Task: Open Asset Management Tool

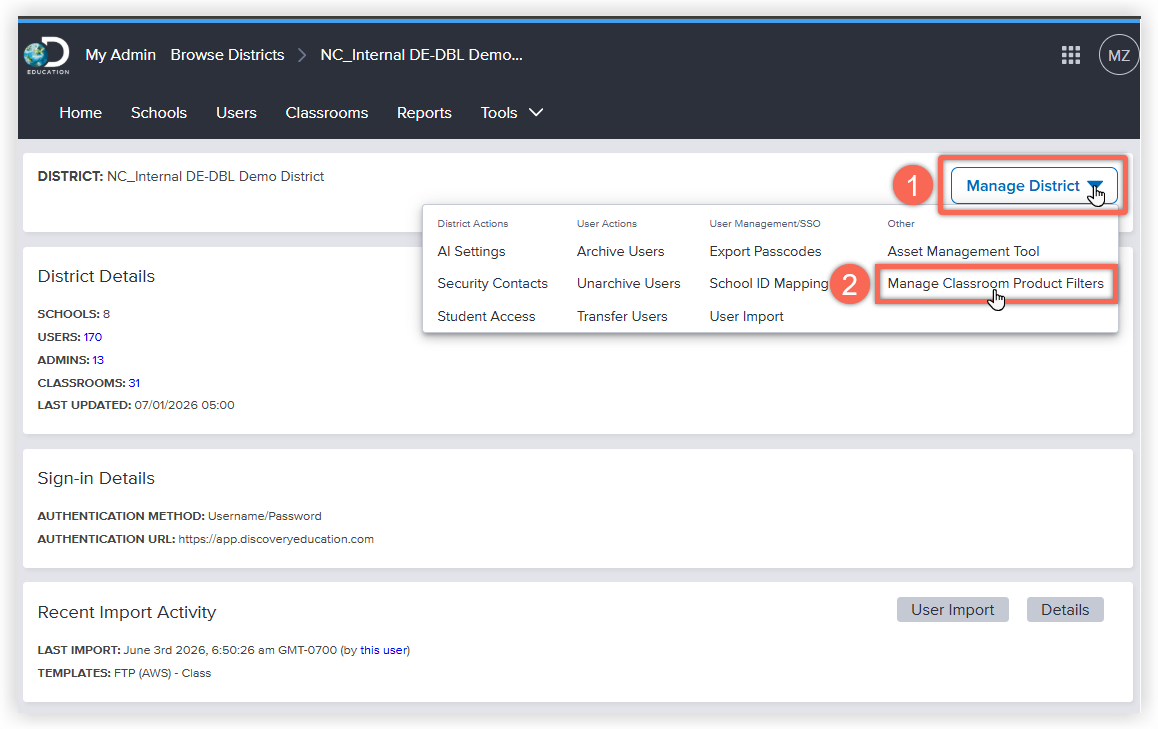Action: (963, 252)
